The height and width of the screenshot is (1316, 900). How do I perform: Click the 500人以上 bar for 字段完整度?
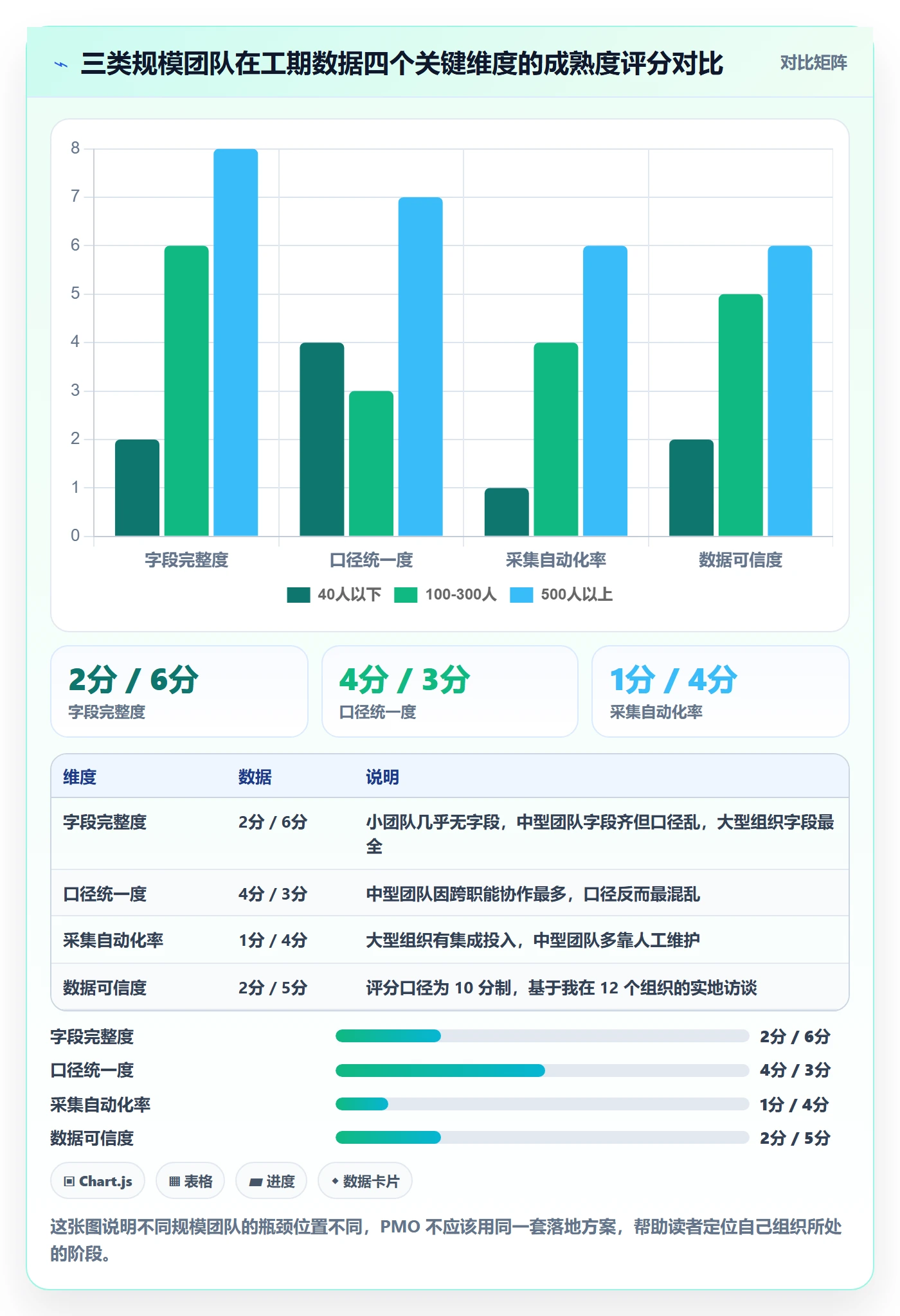(x=236, y=342)
